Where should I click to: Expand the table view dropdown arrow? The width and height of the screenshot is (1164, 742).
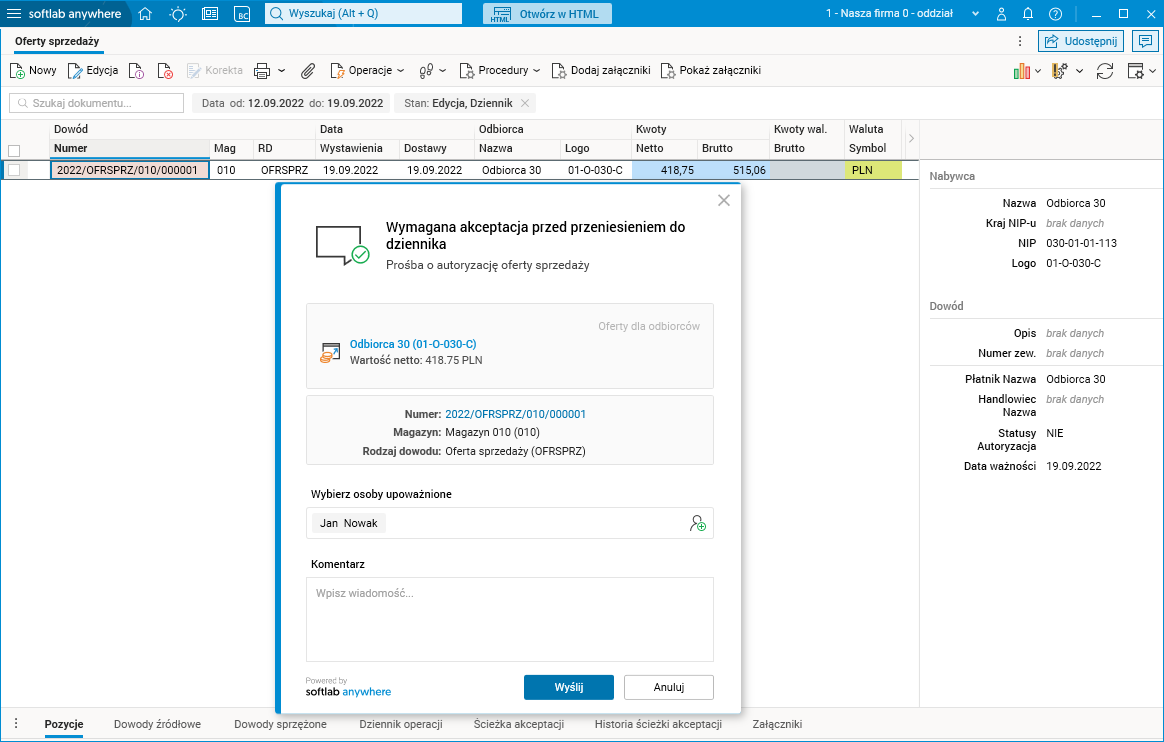(x=1152, y=70)
